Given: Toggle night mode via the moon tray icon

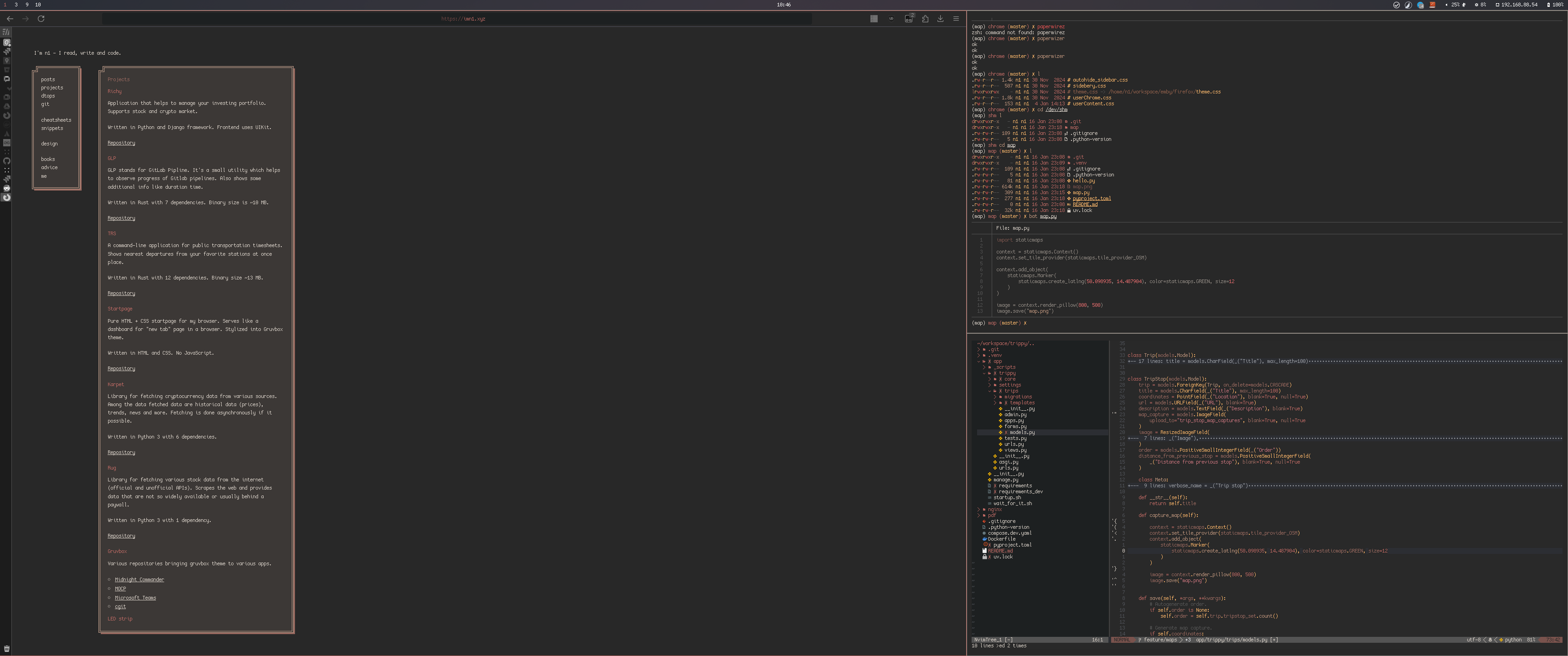Looking at the screenshot, I should pos(1408,5).
